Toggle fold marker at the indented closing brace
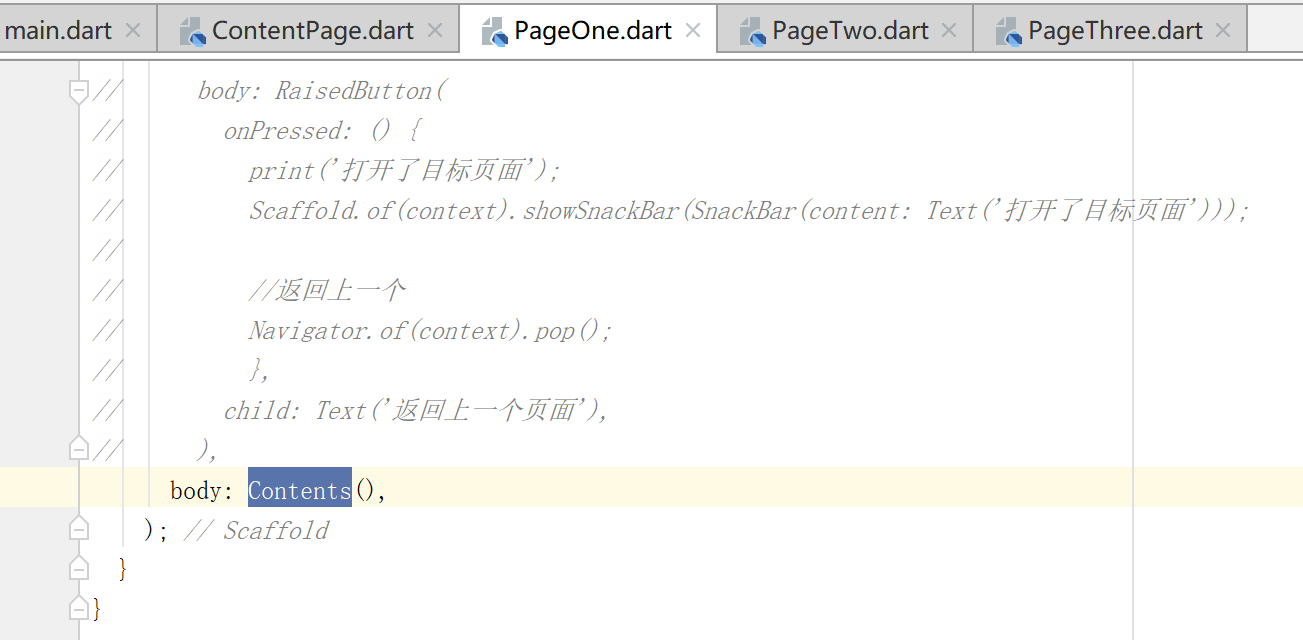The height and width of the screenshot is (640, 1303). (x=79, y=569)
